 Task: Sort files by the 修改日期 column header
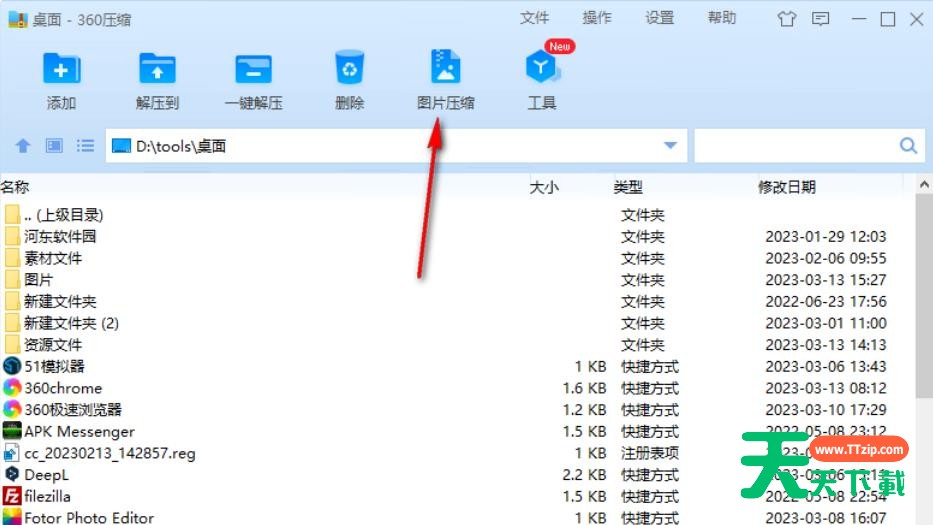point(786,187)
